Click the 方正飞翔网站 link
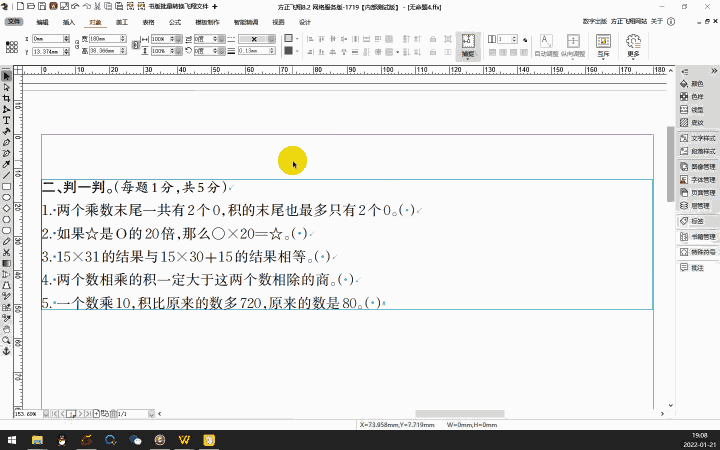This screenshot has width=720, height=450. click(629, 22)
